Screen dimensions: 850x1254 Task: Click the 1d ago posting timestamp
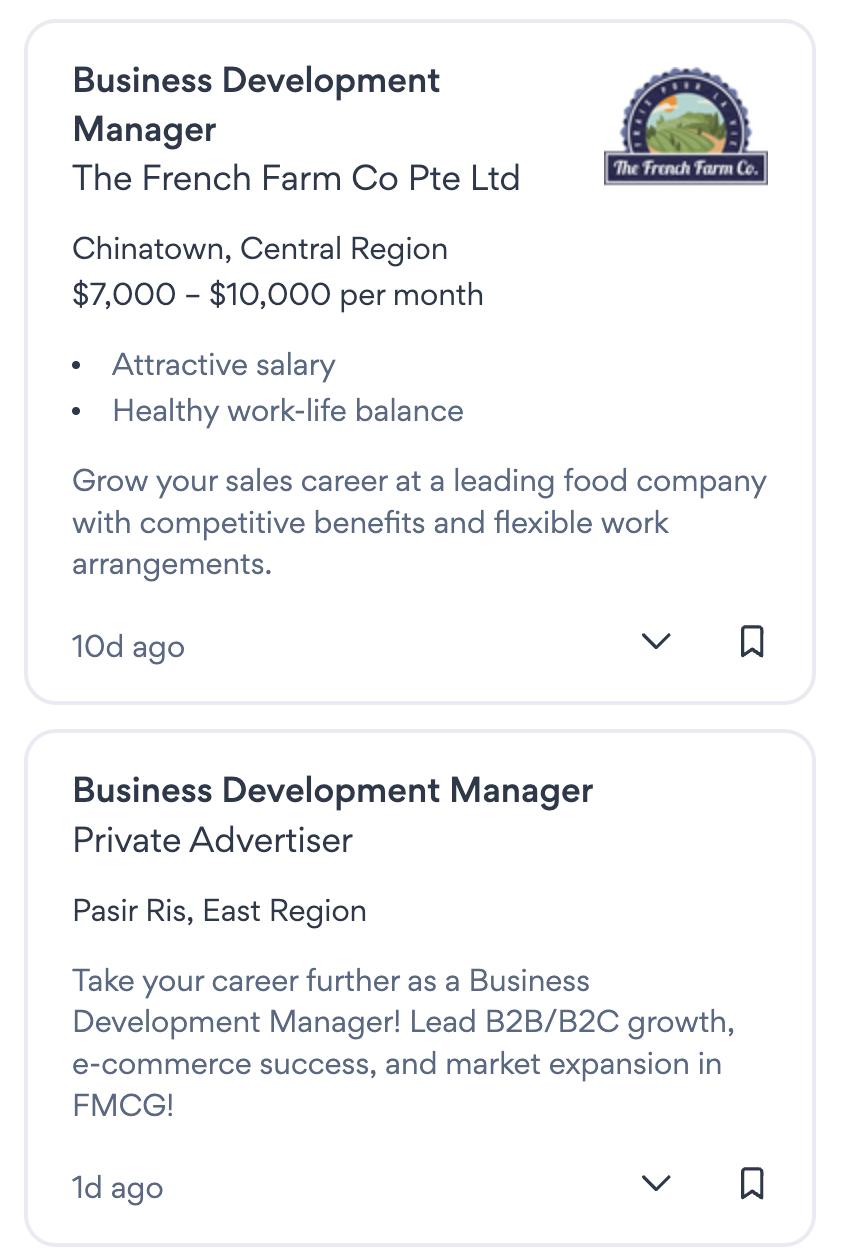[x=118, y=1189]
